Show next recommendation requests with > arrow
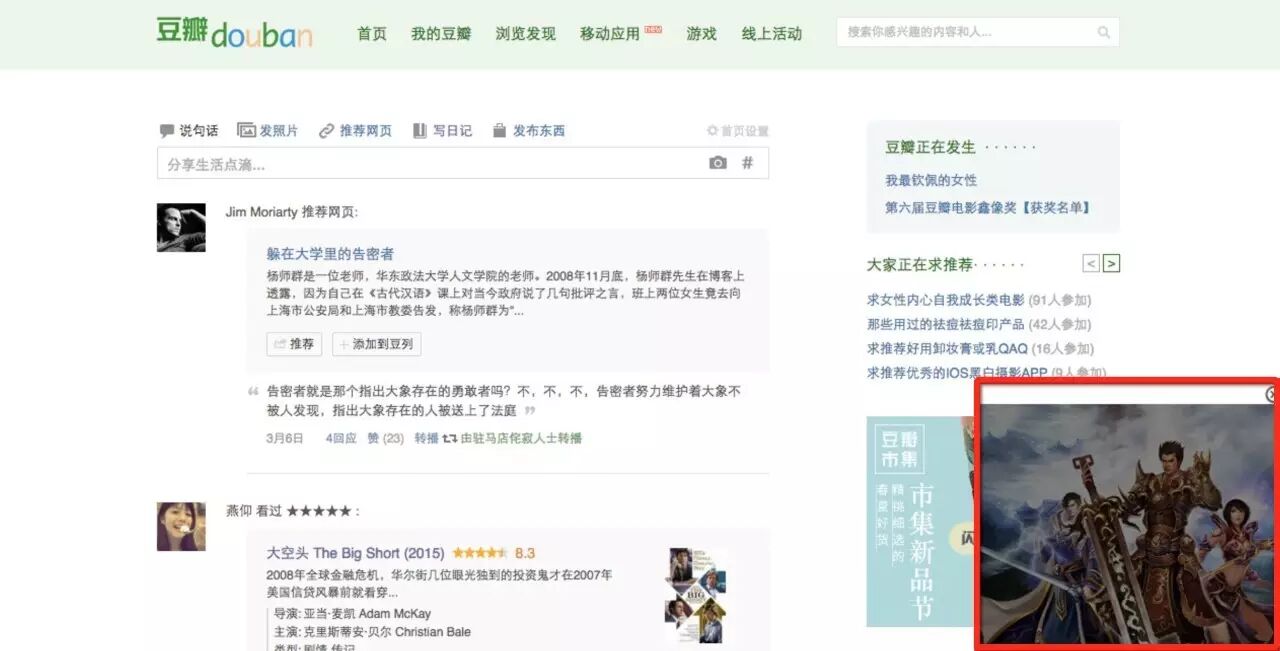This screenshot has width=1280, height=651. click(1112, 264)
